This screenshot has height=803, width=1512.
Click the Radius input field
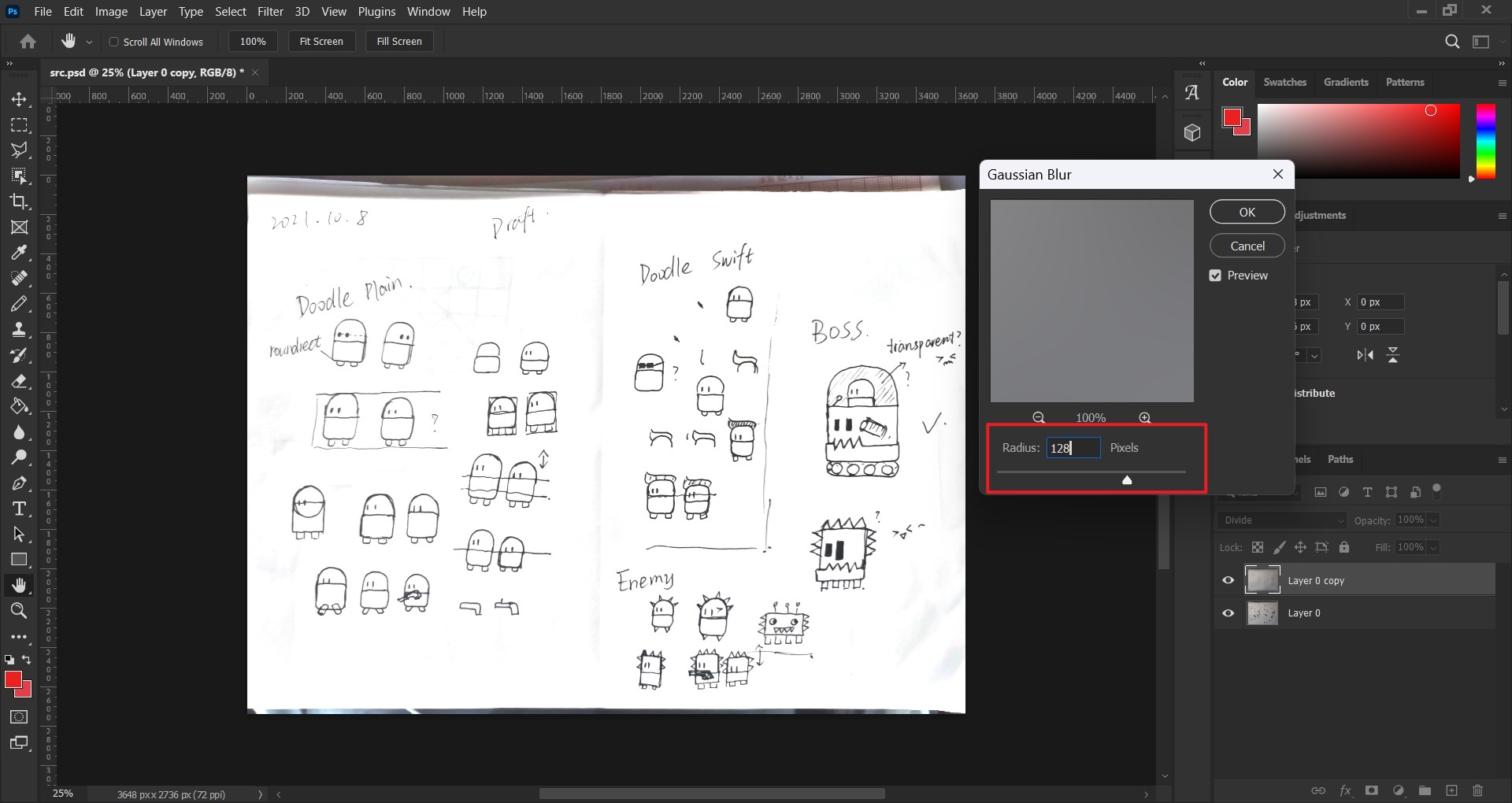(x=1073, y=448)
